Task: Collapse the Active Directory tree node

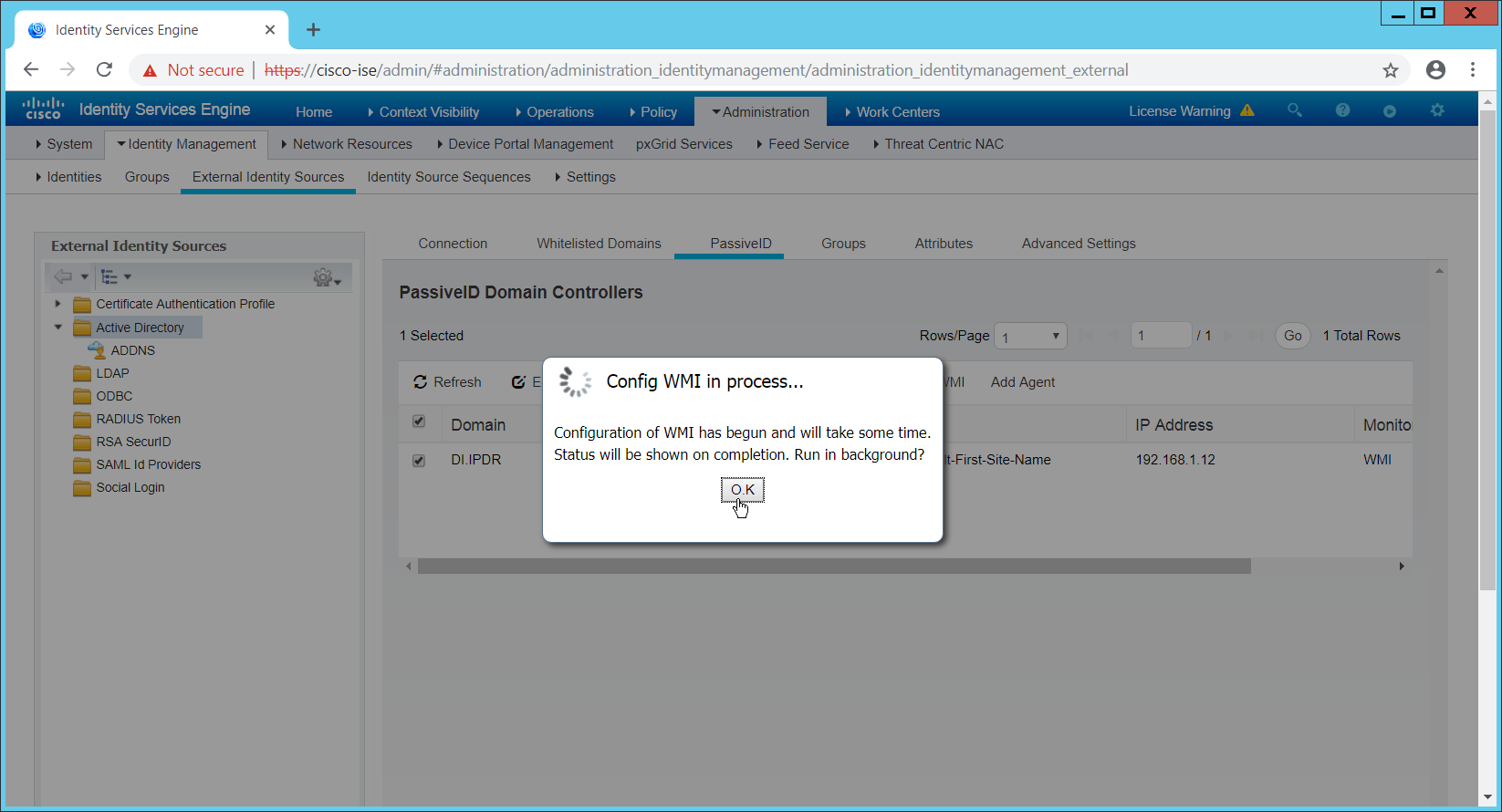Action: [58, 328]
